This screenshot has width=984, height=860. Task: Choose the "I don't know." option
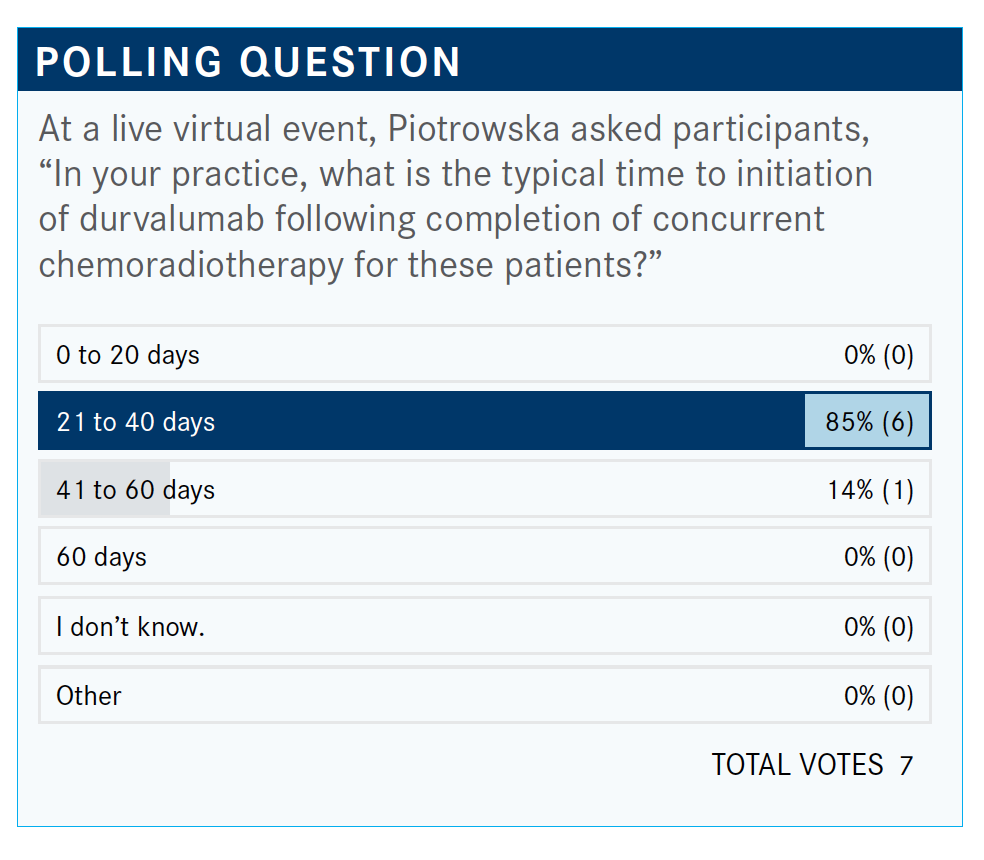(x=130, y=627)
